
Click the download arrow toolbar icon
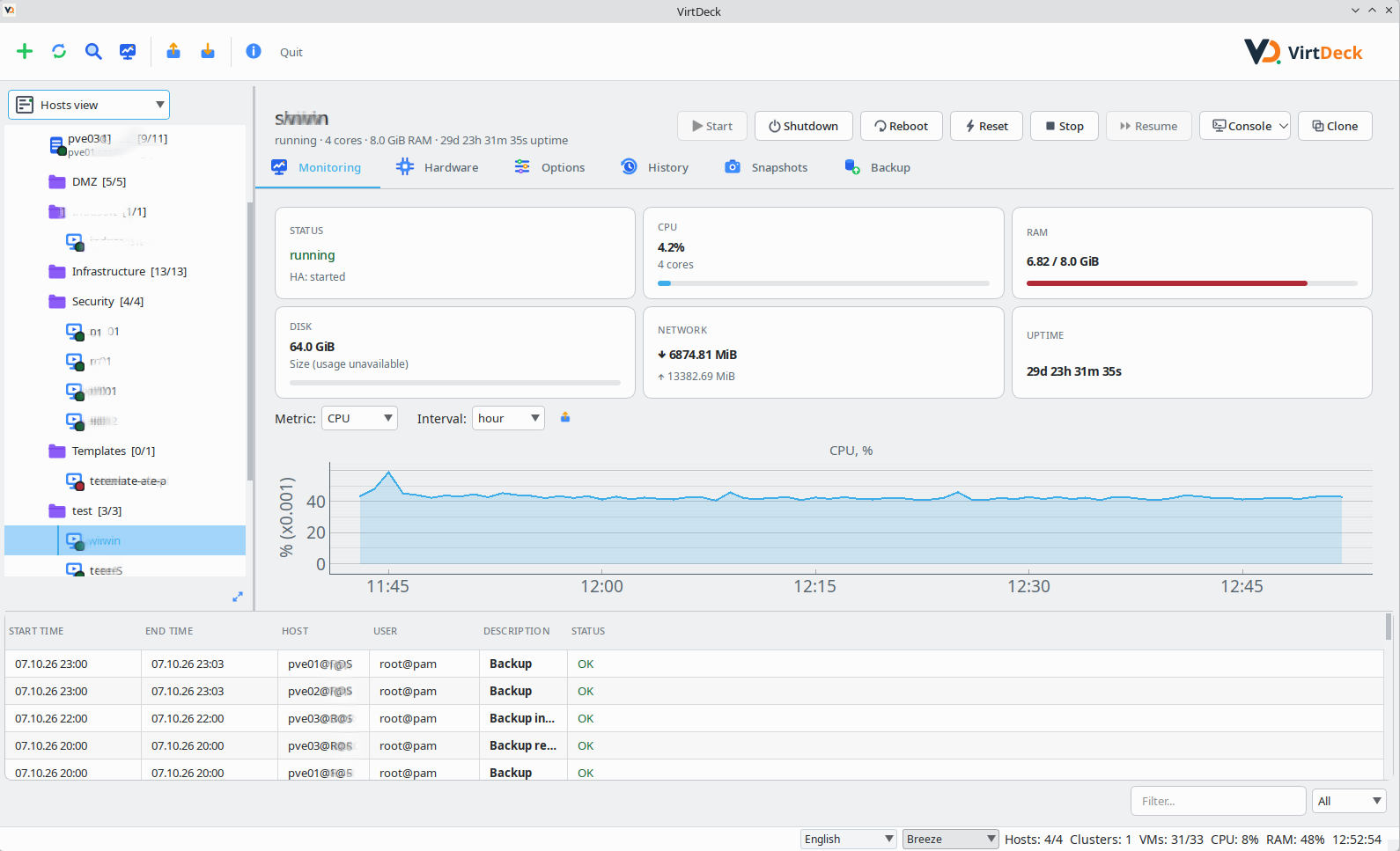(x=208, y=51)
